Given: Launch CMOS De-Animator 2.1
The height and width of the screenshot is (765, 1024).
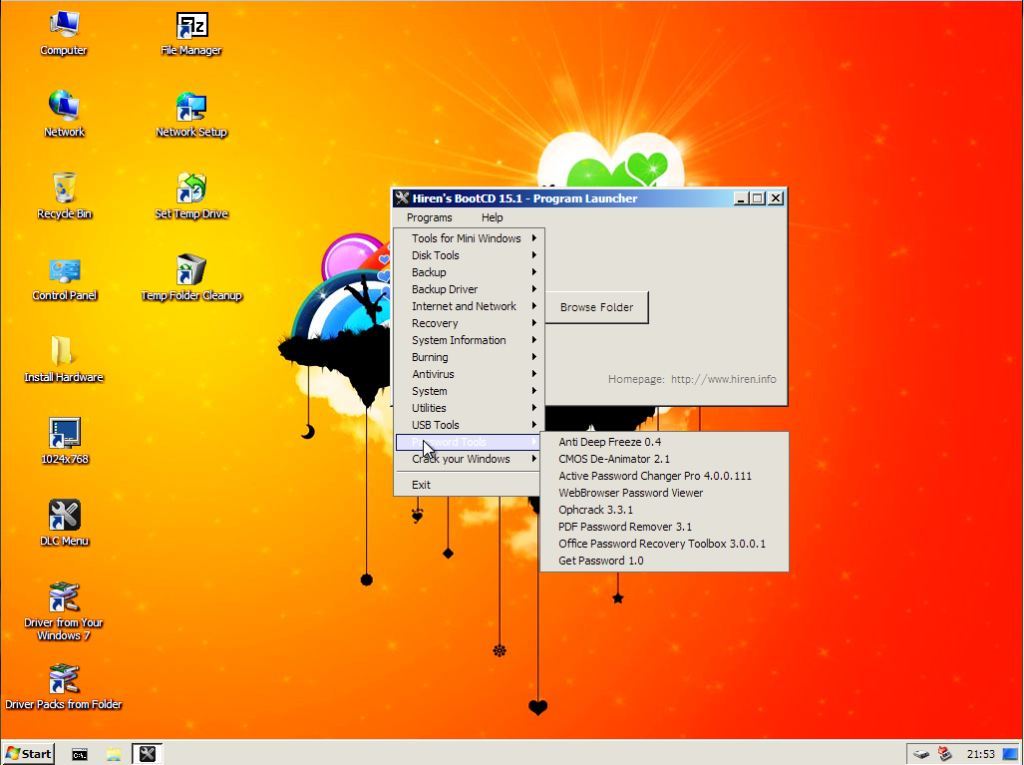Looking at the screenshot, I should click(x=664, y=459).
